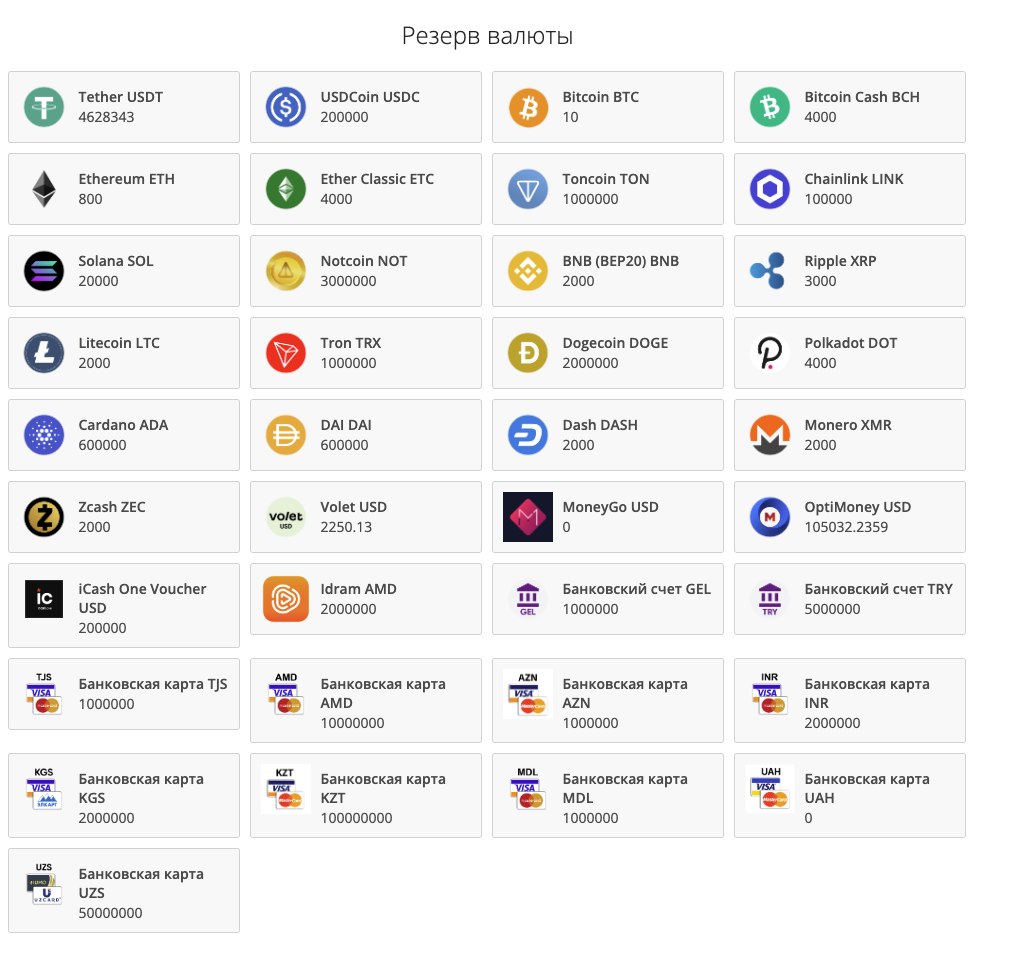Click the Toncoin TON icon

pyautogui.click(x=528, y=189)
